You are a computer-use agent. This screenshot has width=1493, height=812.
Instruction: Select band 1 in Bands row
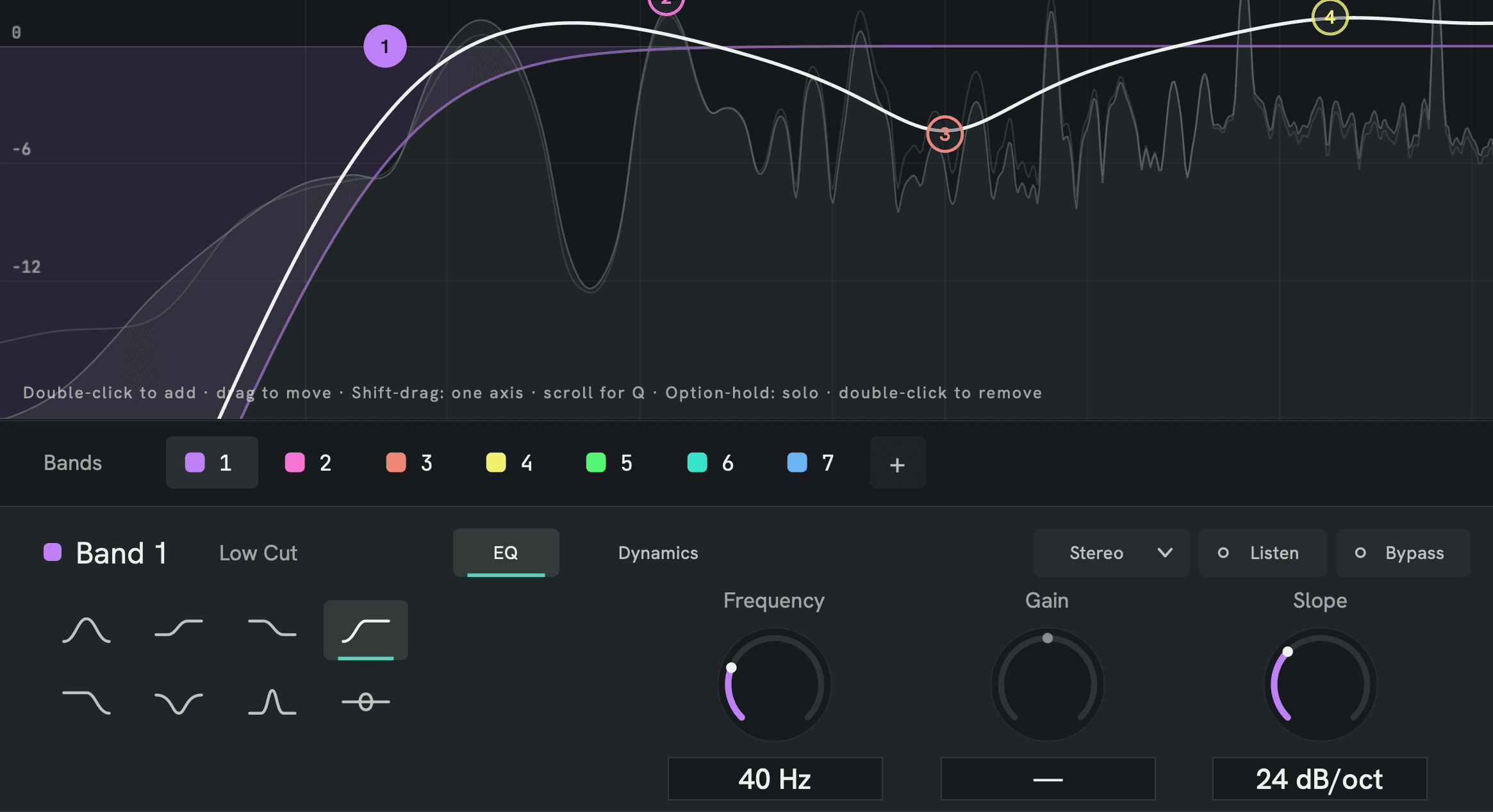pos(212,462)
